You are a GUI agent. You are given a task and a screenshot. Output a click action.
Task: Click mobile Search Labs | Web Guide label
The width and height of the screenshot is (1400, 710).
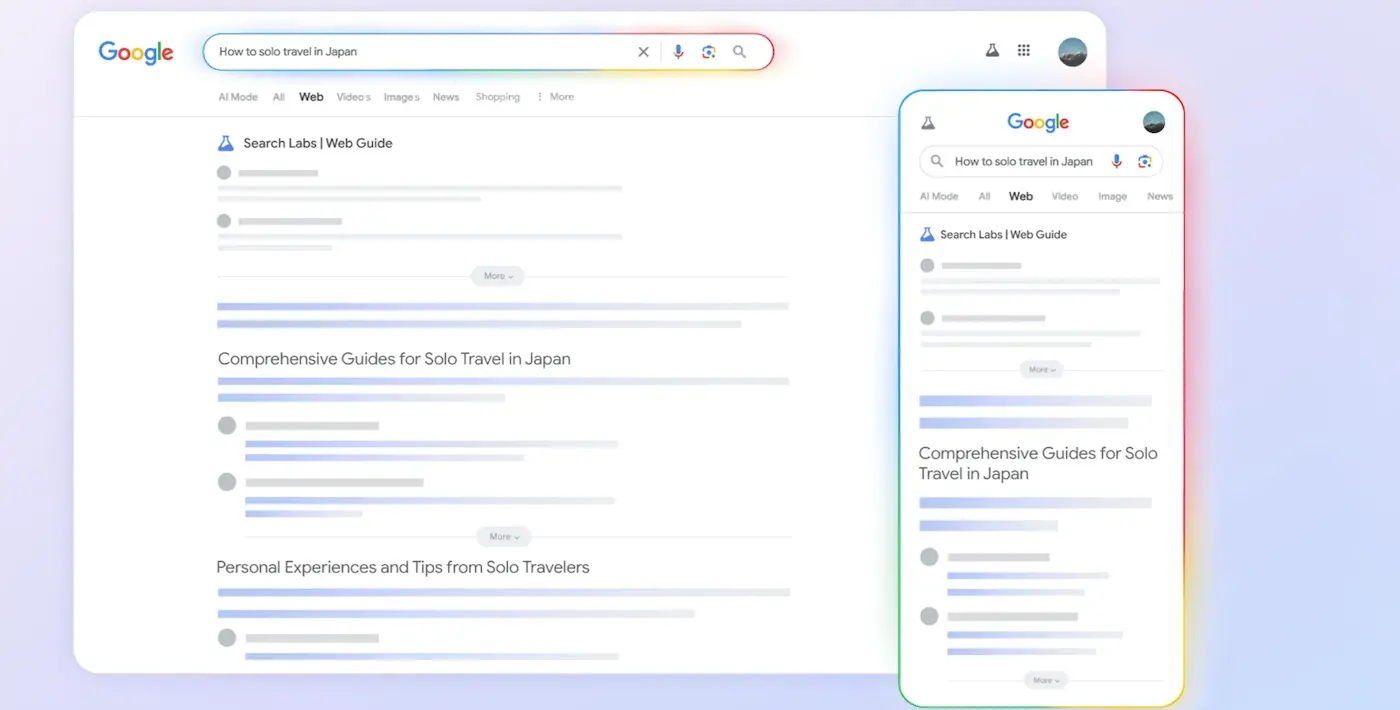(1003, 234)
